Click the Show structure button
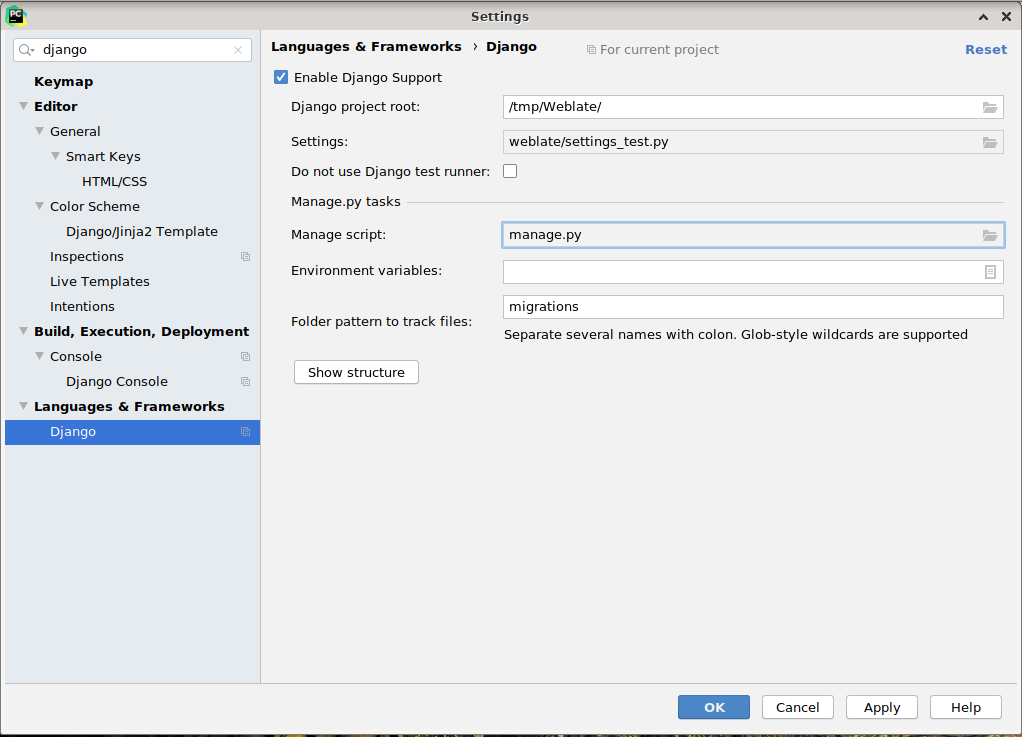This screenshot has width=1022, height=737. pos(356,371)
